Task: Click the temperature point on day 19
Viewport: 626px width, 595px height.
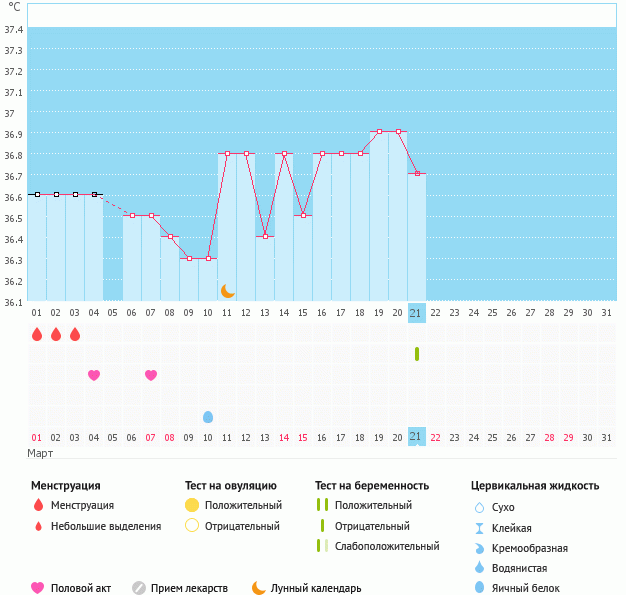Action: tap(379, 131)
